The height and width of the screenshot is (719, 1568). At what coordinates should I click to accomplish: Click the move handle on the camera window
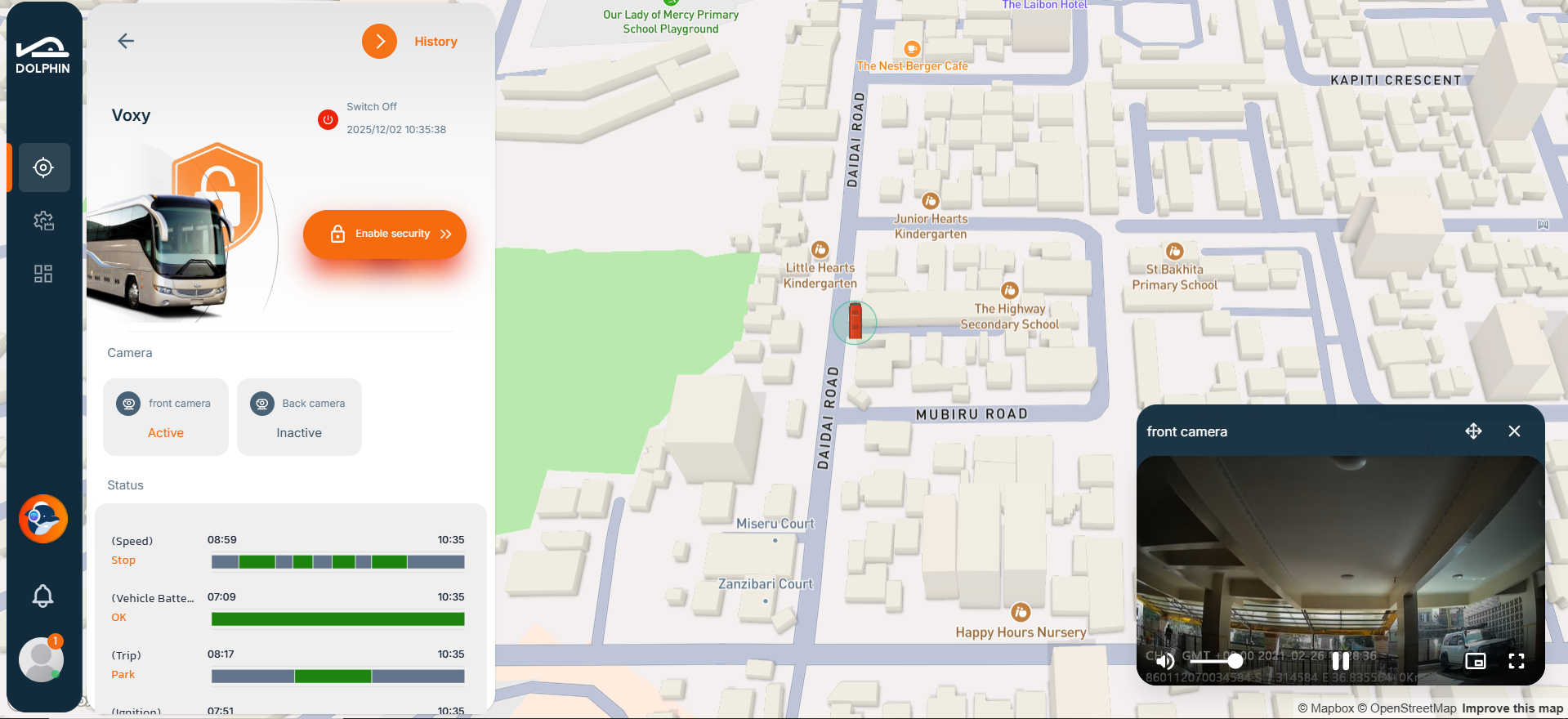click(x=1473, y=431)
